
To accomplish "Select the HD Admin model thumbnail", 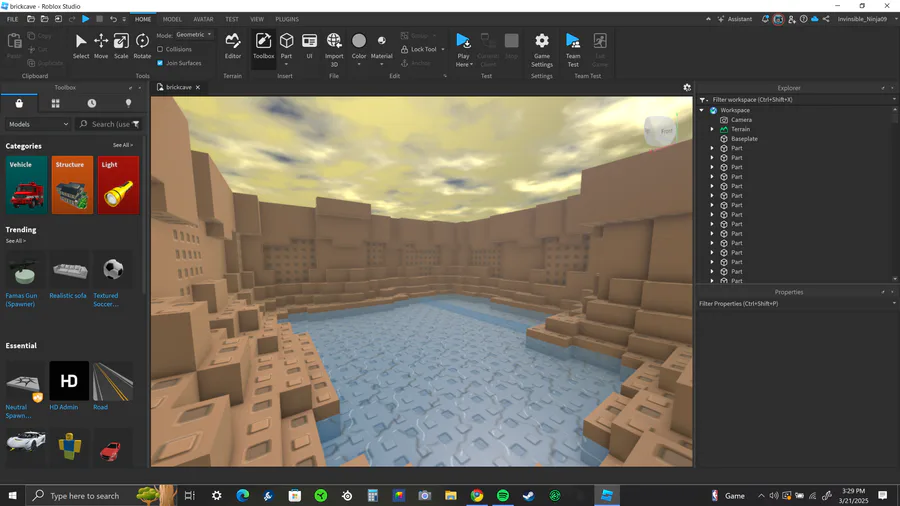I will [x=69, y=380].
